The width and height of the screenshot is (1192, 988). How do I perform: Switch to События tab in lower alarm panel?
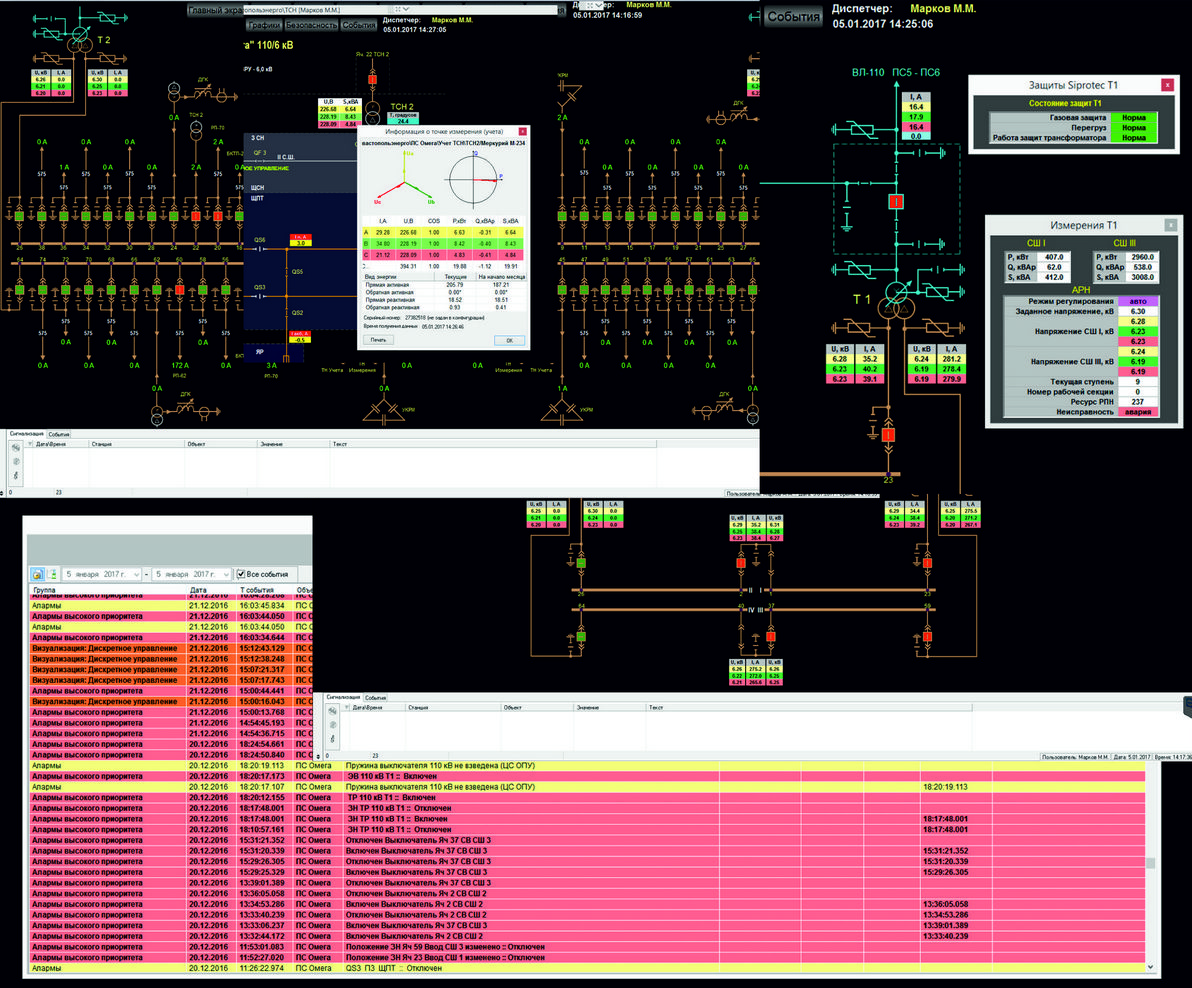coord(376,697)
